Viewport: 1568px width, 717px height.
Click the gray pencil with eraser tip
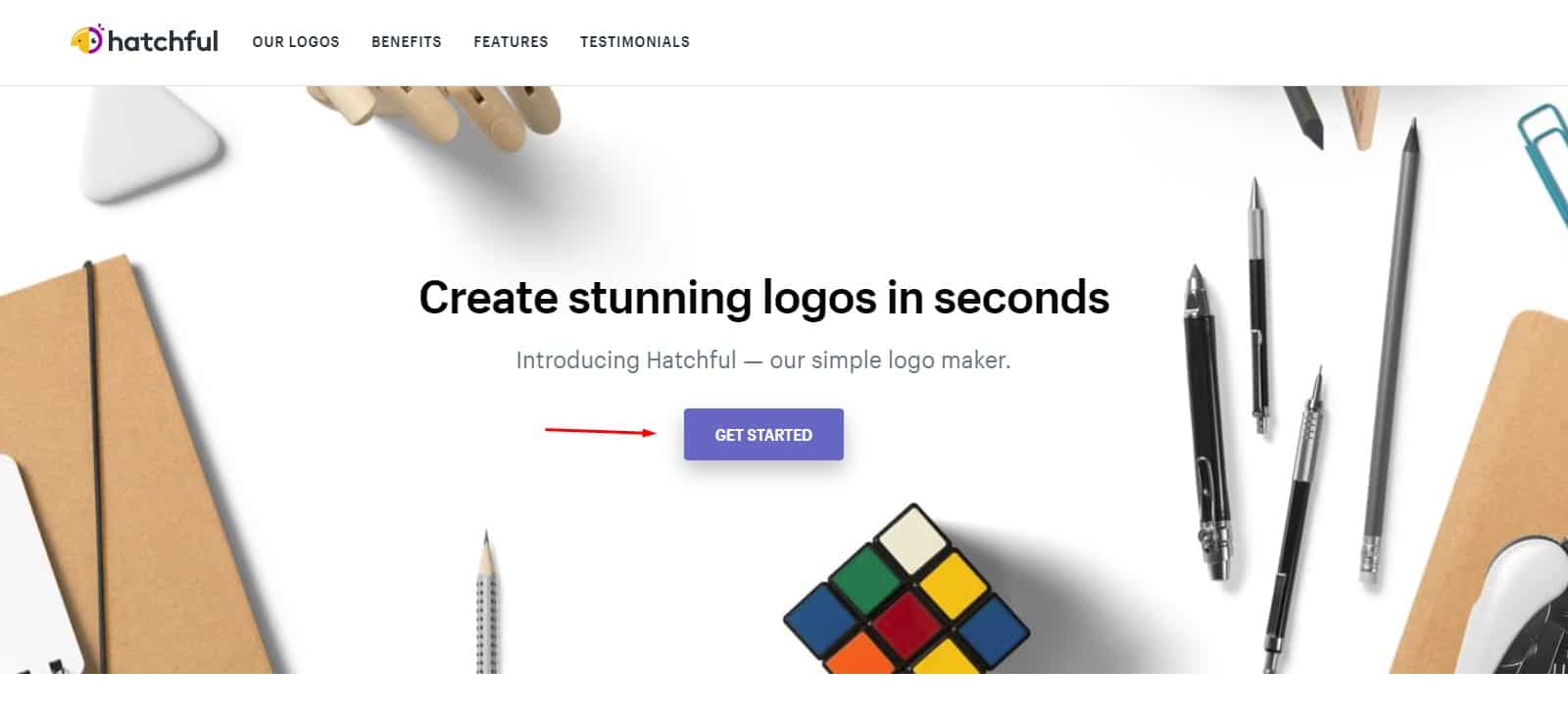[1391, 353]
